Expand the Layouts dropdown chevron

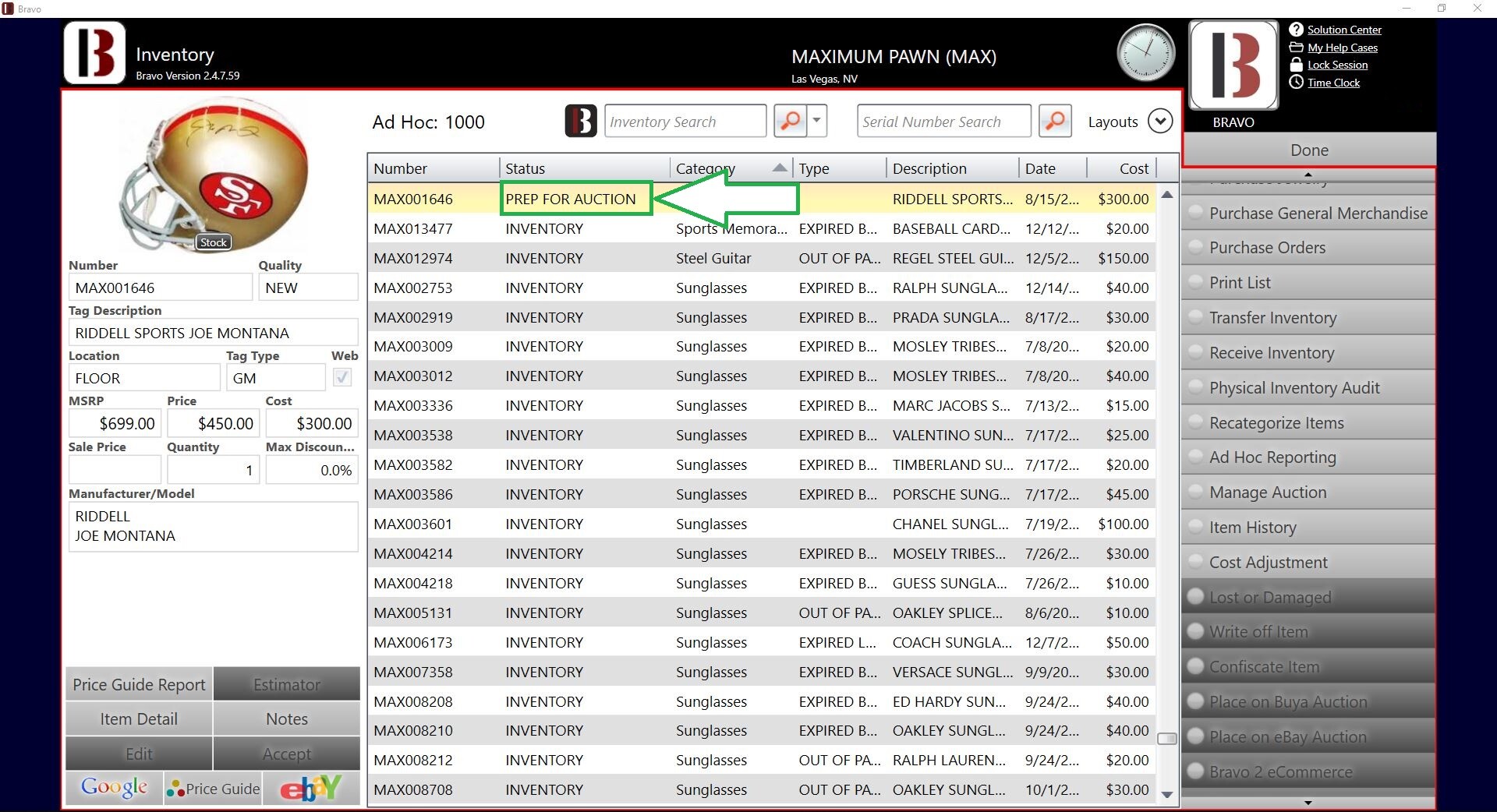coord(1160,122)
